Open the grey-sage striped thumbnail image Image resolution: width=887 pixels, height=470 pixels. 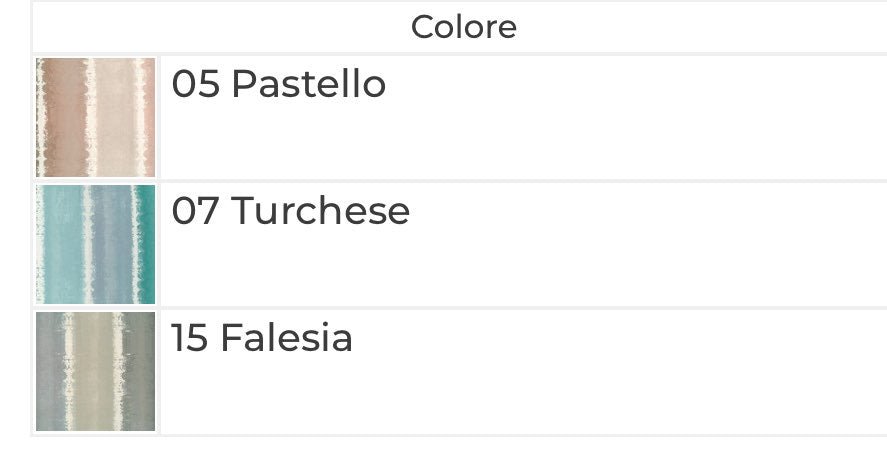[x=96, y=372]
